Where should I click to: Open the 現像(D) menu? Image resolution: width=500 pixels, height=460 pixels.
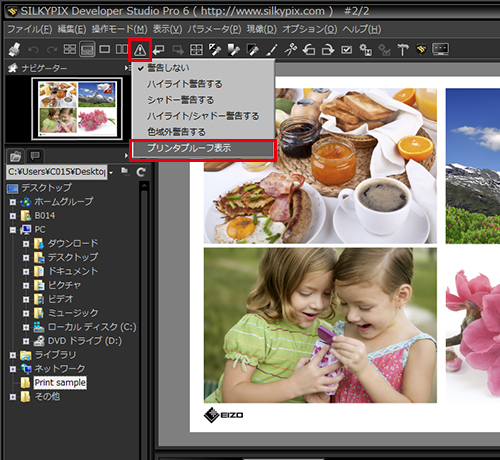tap(262, 29)
